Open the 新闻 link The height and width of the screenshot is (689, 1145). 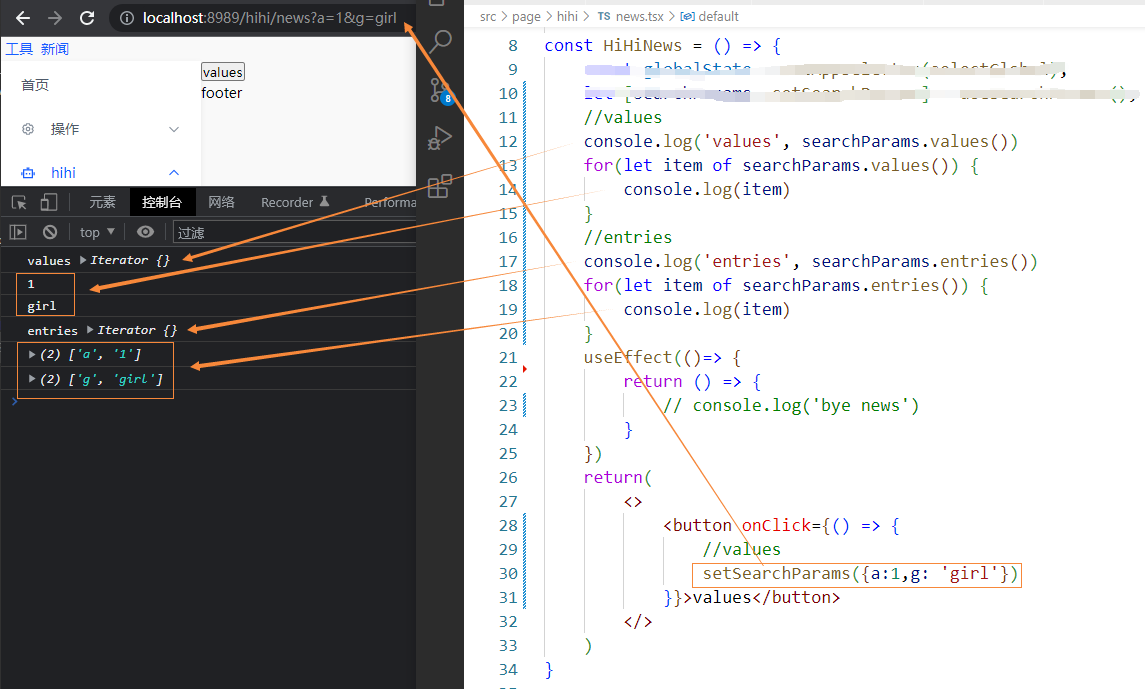point(55,49)
